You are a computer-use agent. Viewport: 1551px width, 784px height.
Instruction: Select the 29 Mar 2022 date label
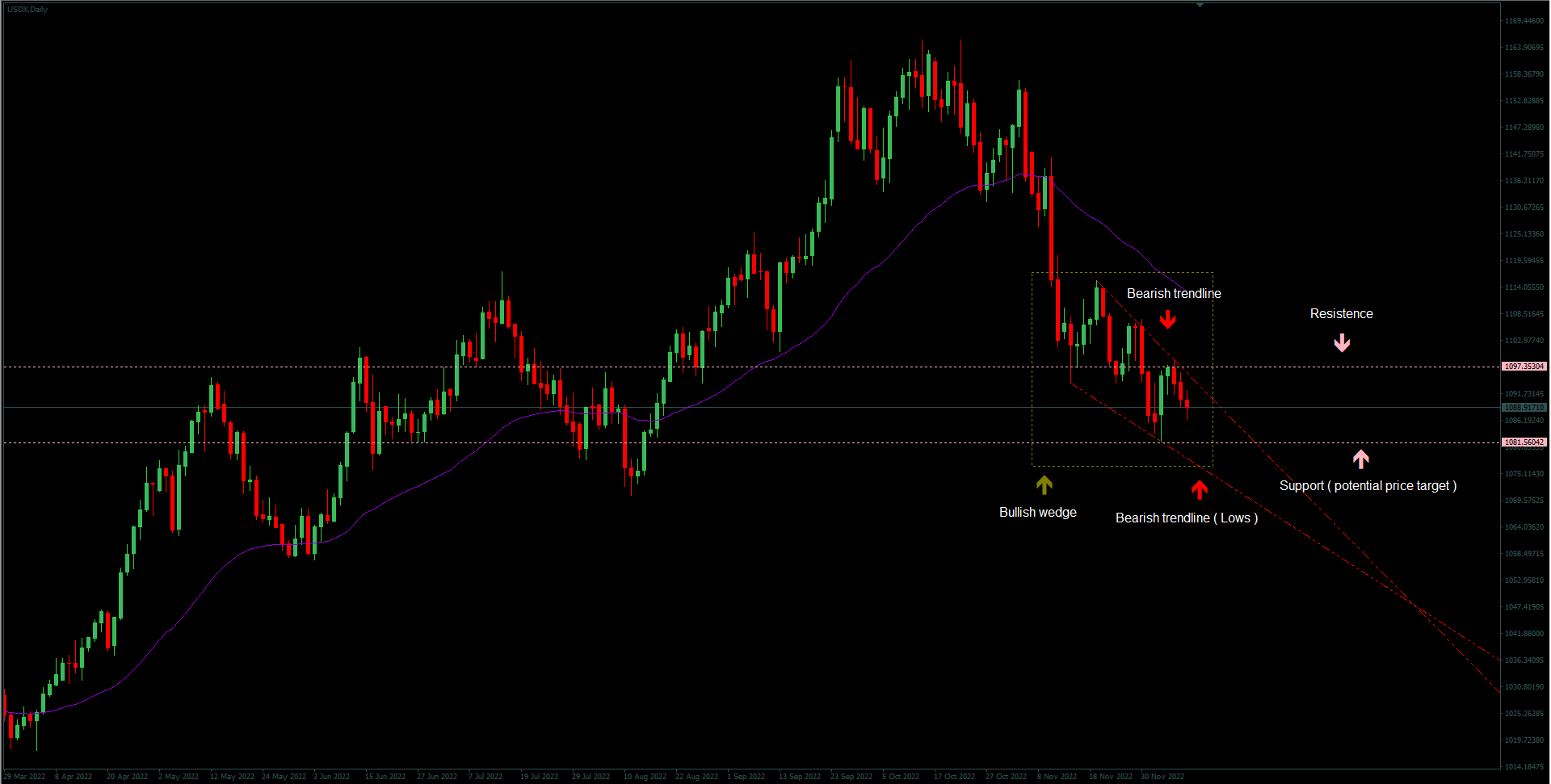click(24, 777)
